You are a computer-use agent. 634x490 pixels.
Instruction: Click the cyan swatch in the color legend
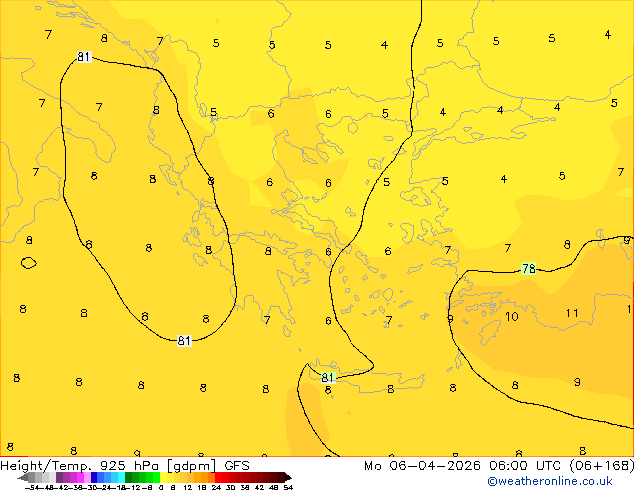[x=121, y=477]
